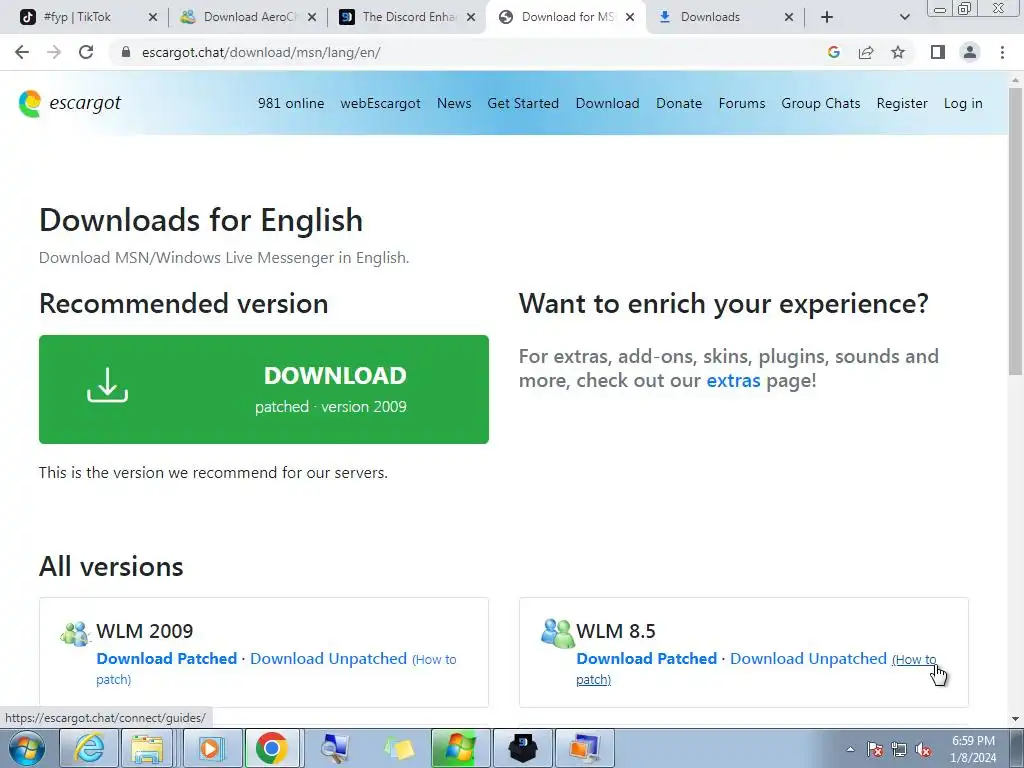
Task: Open the Windows Start button
Action: coord(27,748)
